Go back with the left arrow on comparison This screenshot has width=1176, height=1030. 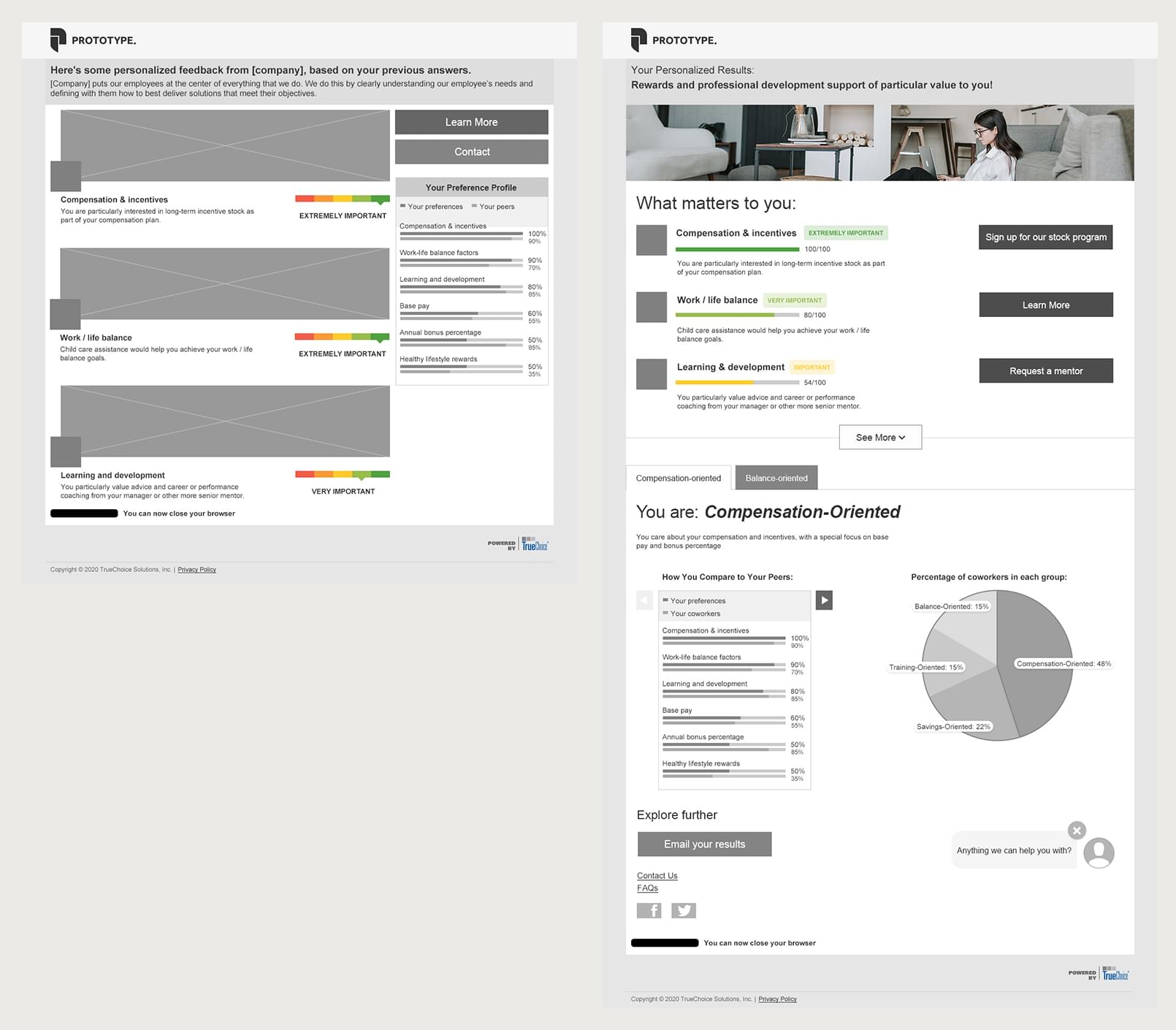click(x=644, y=600)
